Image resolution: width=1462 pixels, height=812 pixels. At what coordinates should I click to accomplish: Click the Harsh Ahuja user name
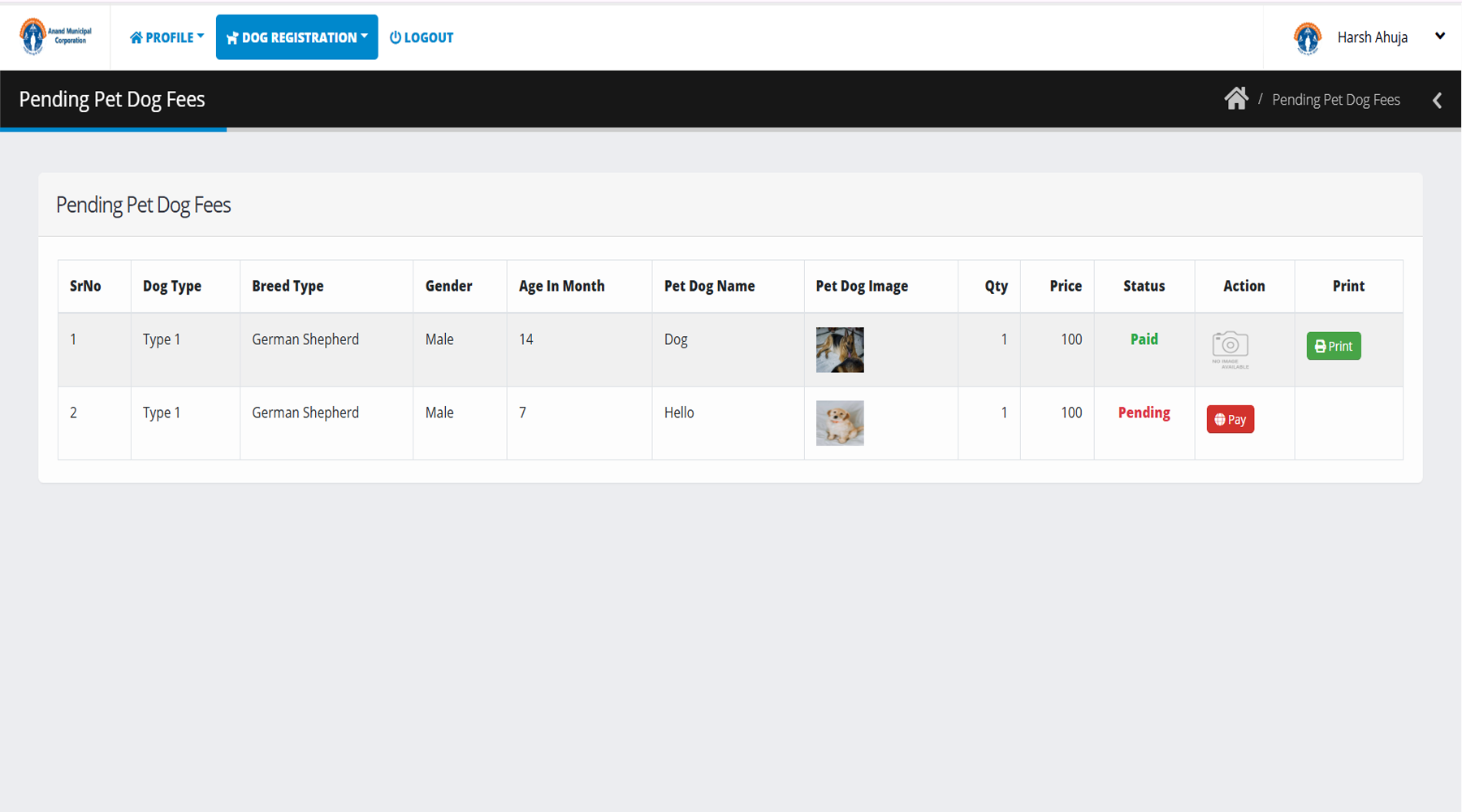1373,37
